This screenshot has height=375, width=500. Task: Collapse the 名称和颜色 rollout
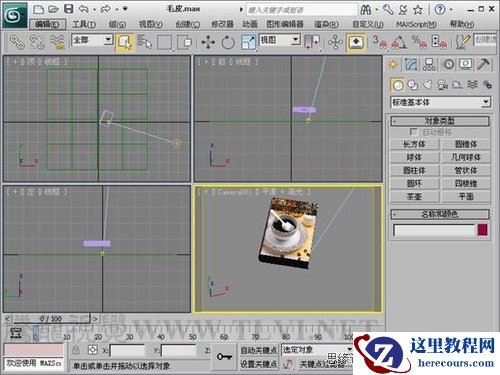coord(440,214)
